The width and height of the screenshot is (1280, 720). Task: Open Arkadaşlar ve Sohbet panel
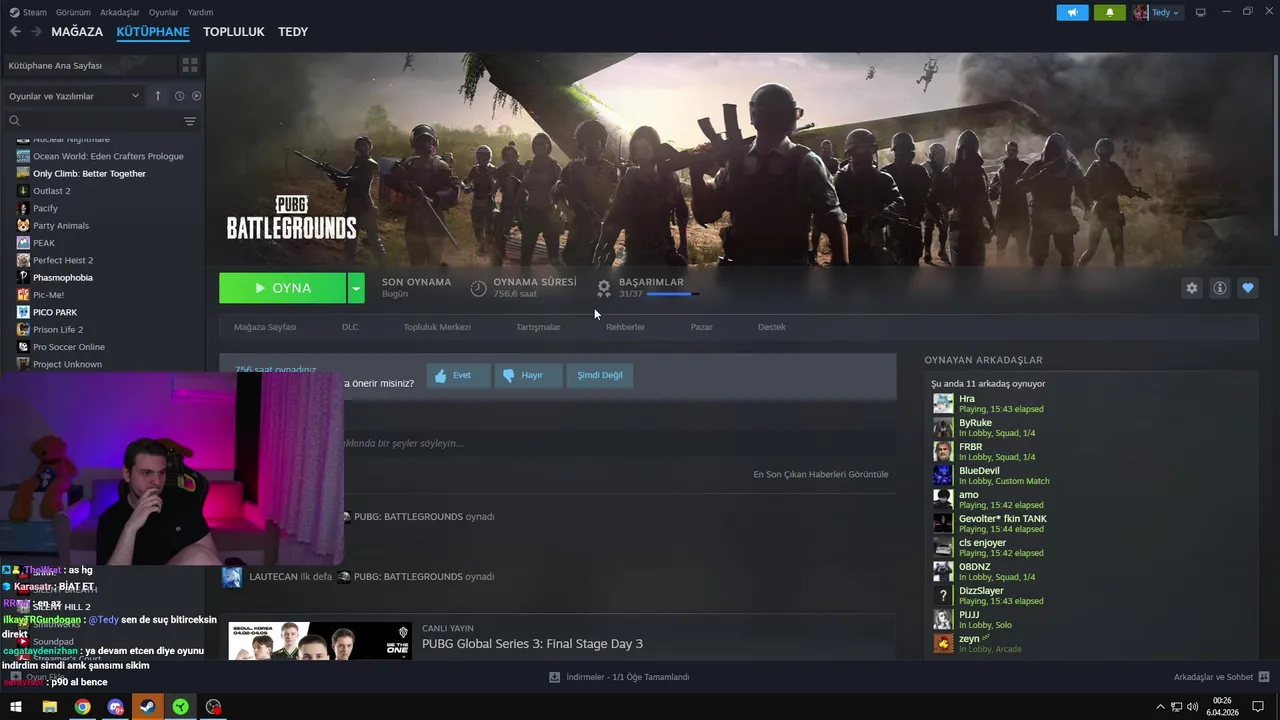click(1220, 677)
